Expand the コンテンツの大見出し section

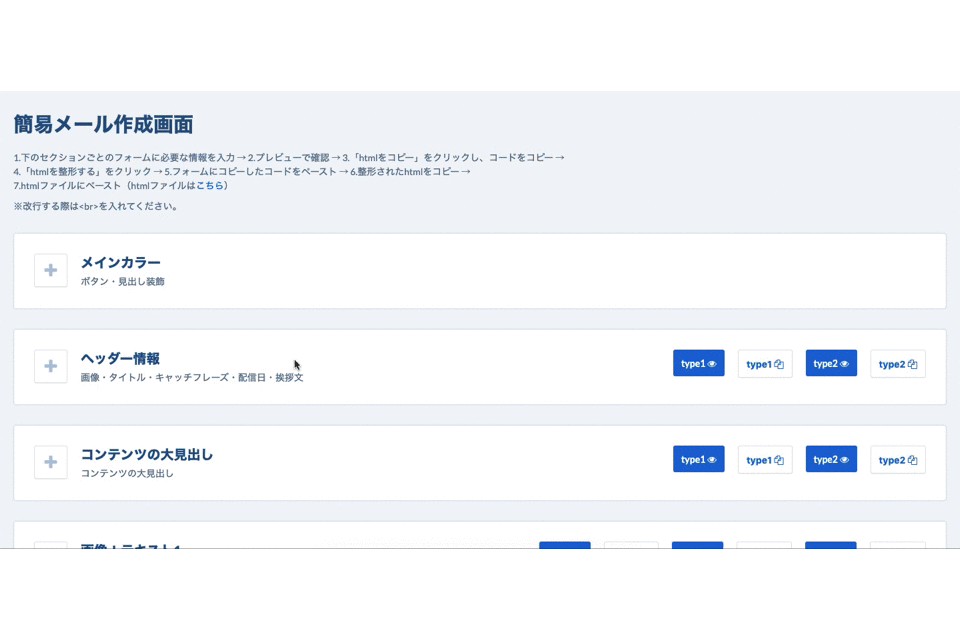point(51,462)
